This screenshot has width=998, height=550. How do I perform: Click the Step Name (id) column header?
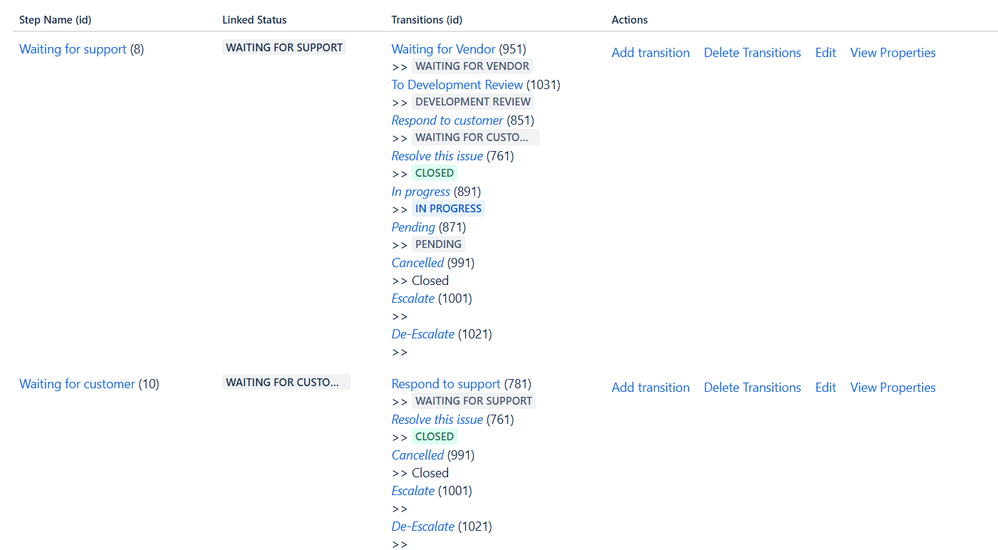[55, 20]
